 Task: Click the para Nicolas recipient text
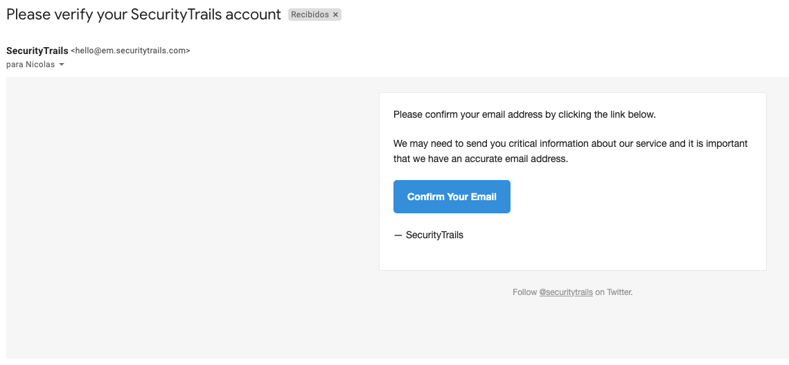[30, 64]
